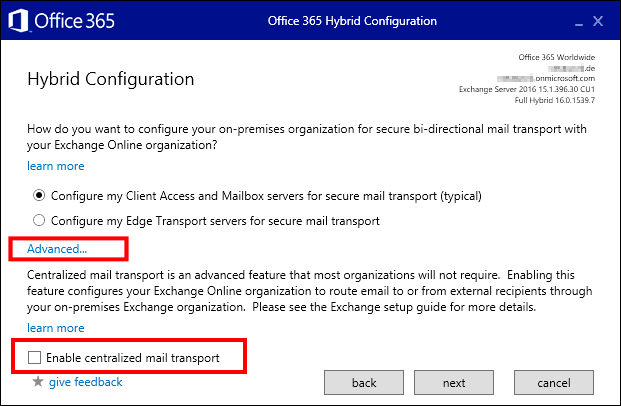
Task: Choose the Edge Transport servers radio button
Action: 39,220
